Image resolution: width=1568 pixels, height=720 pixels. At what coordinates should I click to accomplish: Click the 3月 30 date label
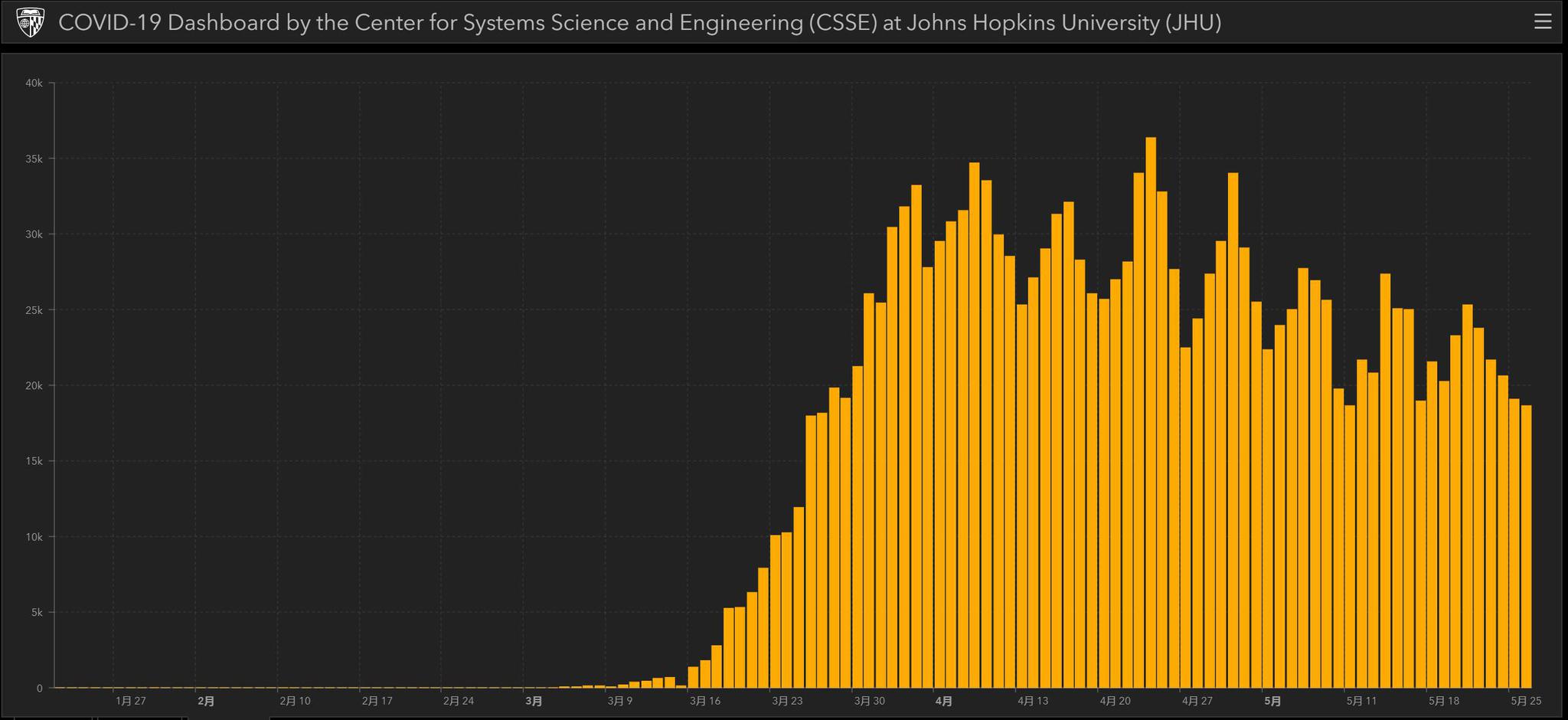tap(869, 701)
